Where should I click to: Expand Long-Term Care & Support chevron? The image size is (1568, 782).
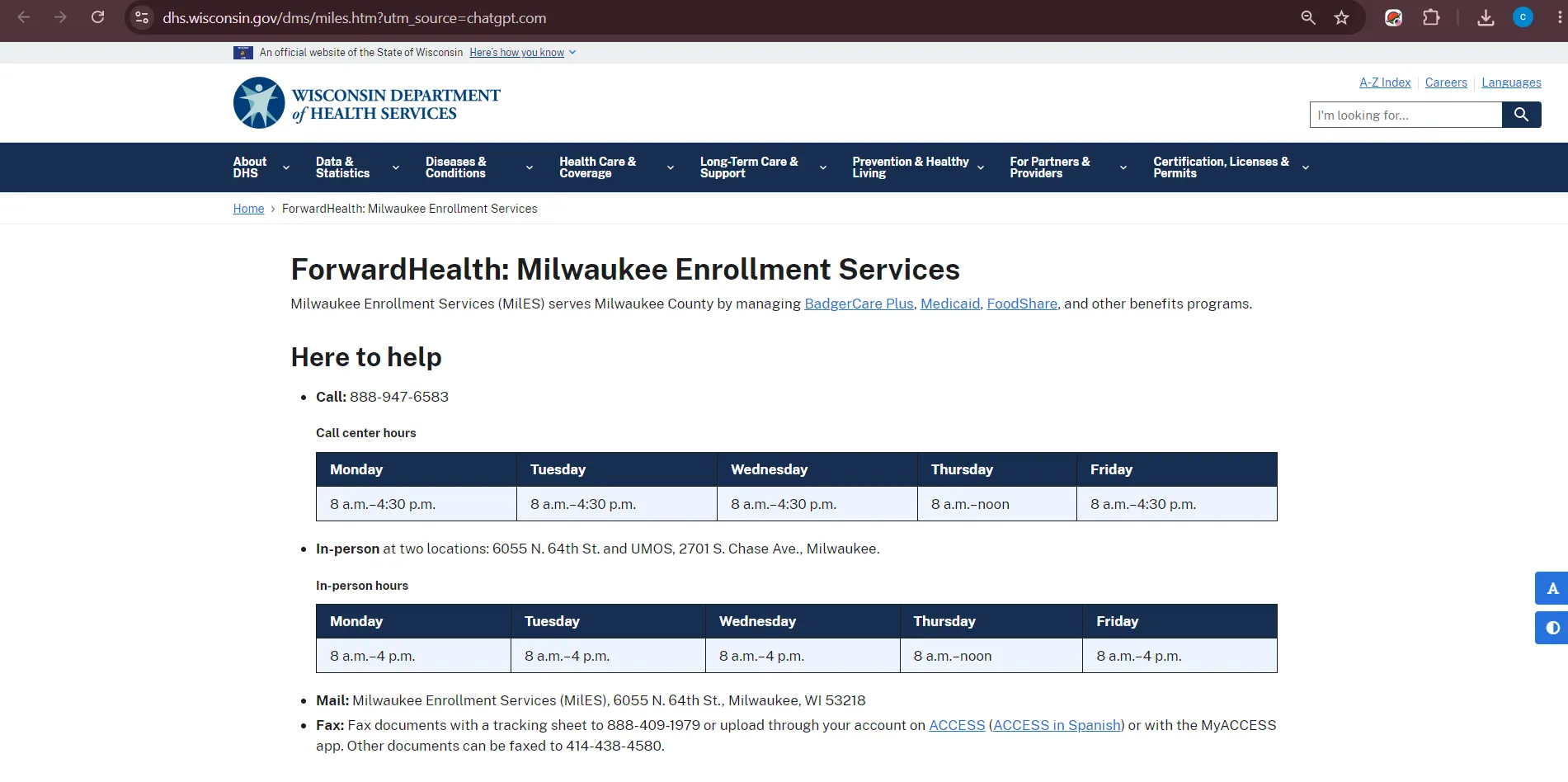tap(823, 167)
